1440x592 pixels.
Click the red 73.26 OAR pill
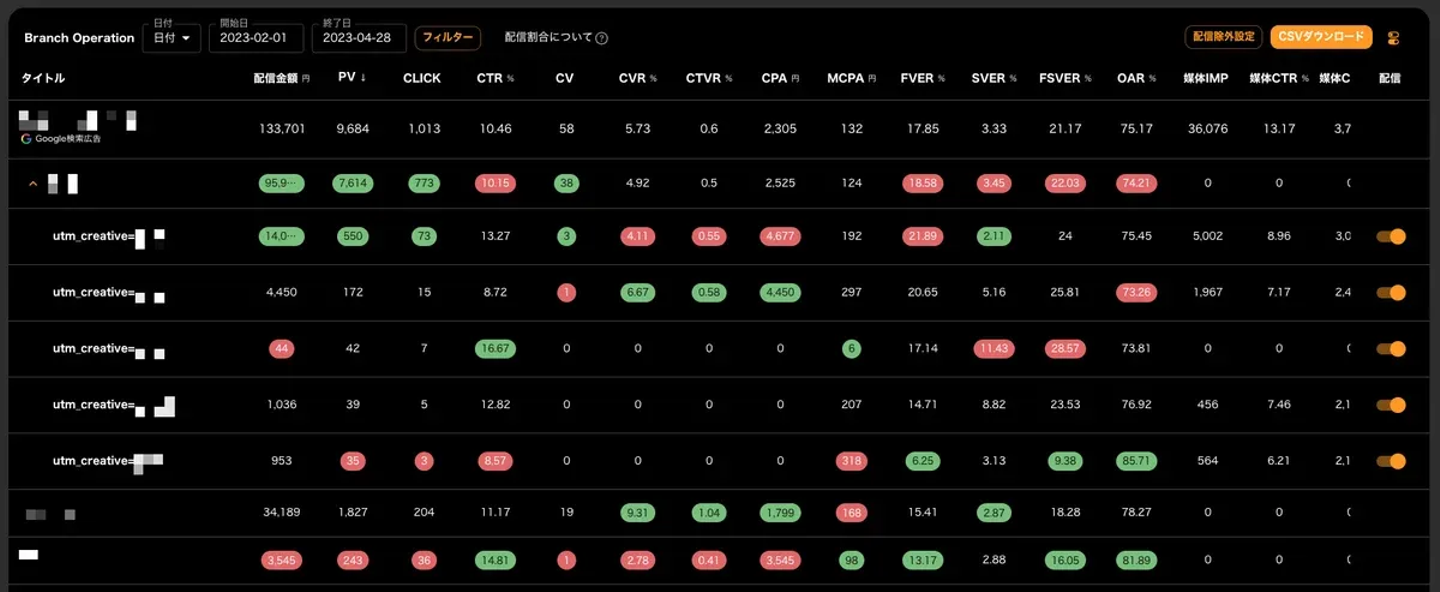click(x=1136, y=293)
